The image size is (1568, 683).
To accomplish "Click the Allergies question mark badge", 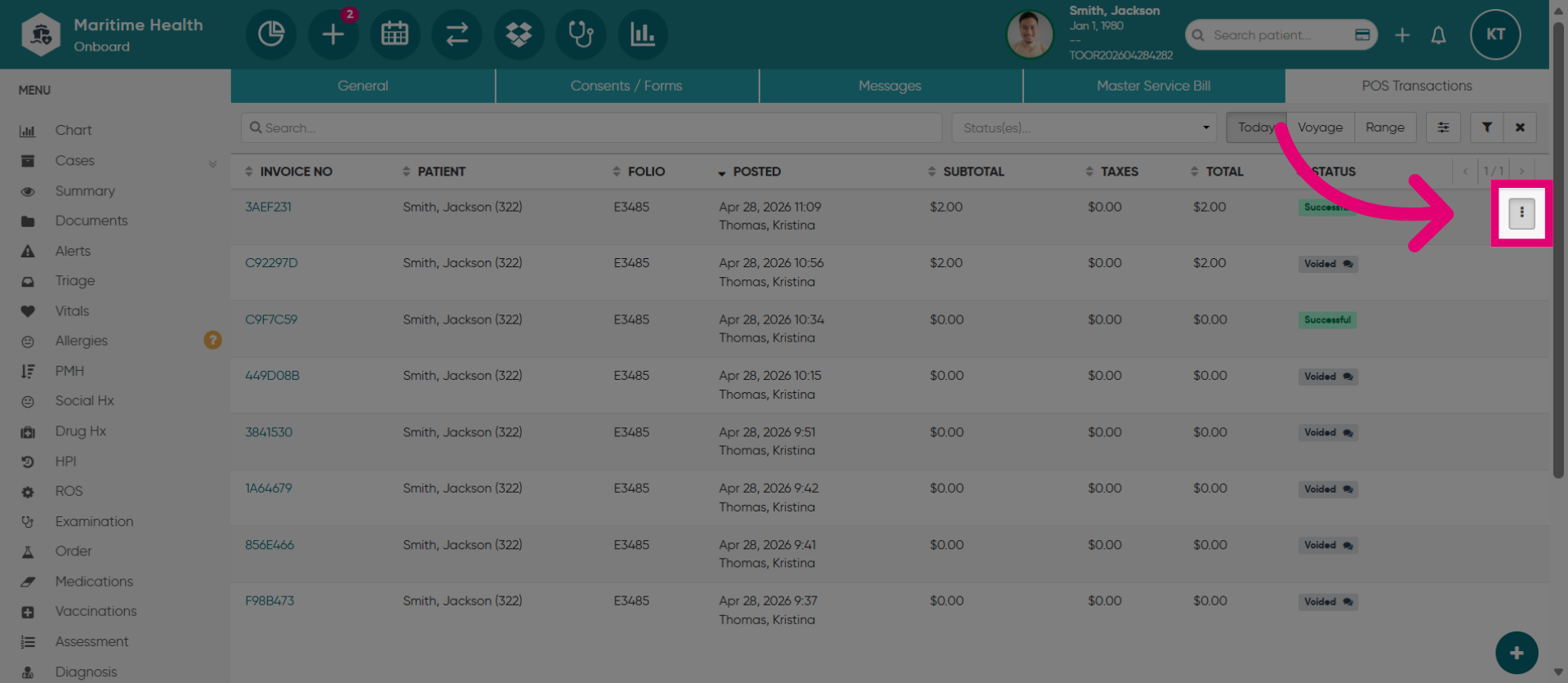I will coord(212,340).
